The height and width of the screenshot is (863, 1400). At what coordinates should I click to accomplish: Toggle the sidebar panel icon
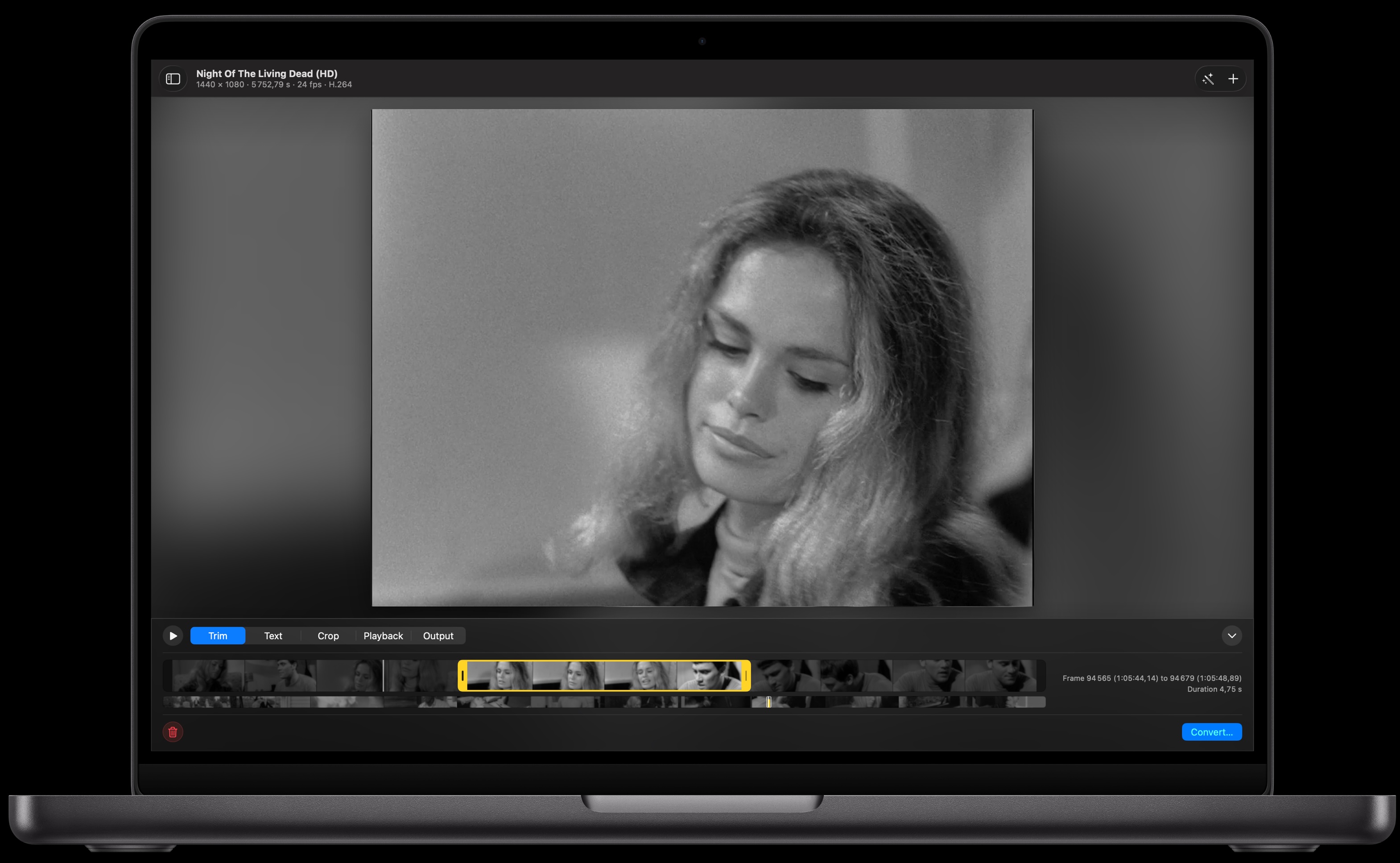point(173,79)
